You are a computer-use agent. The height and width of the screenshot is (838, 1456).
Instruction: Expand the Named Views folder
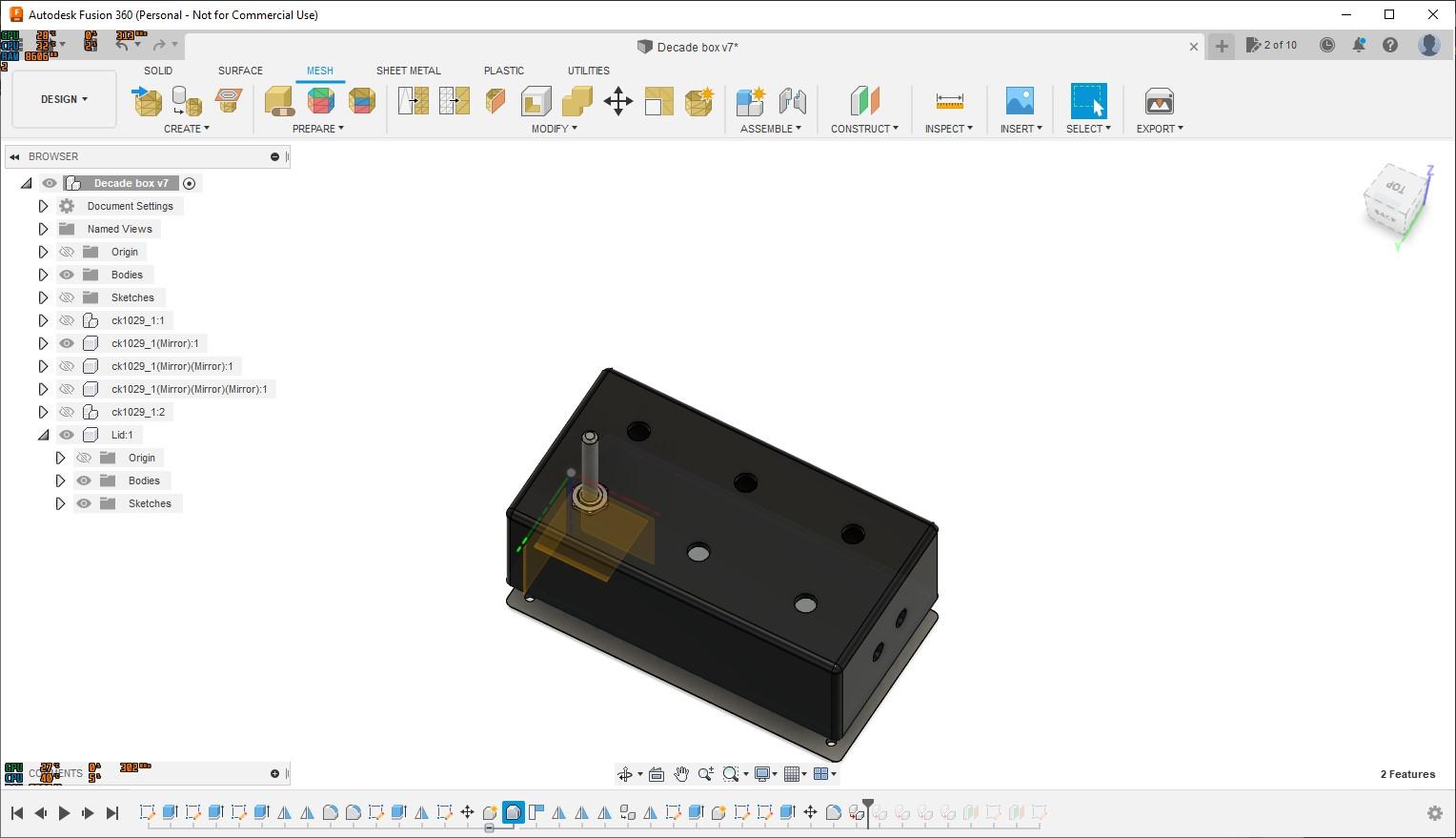tap(43, 229)
